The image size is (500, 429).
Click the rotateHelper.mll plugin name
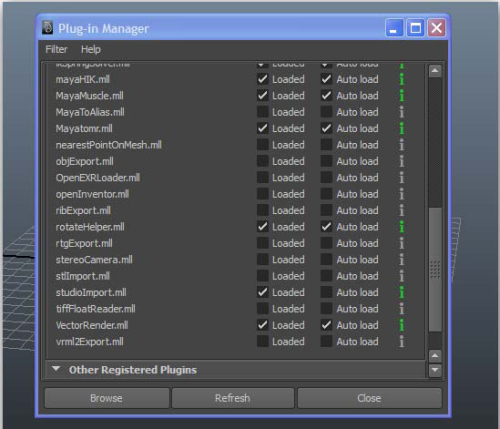click(90, 227)
